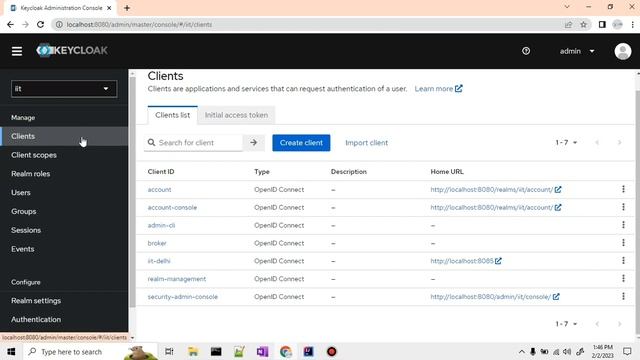The width and height of the screenshot is (640, 360).
Task: Open the admin-cli client
Action: (161, 225)
